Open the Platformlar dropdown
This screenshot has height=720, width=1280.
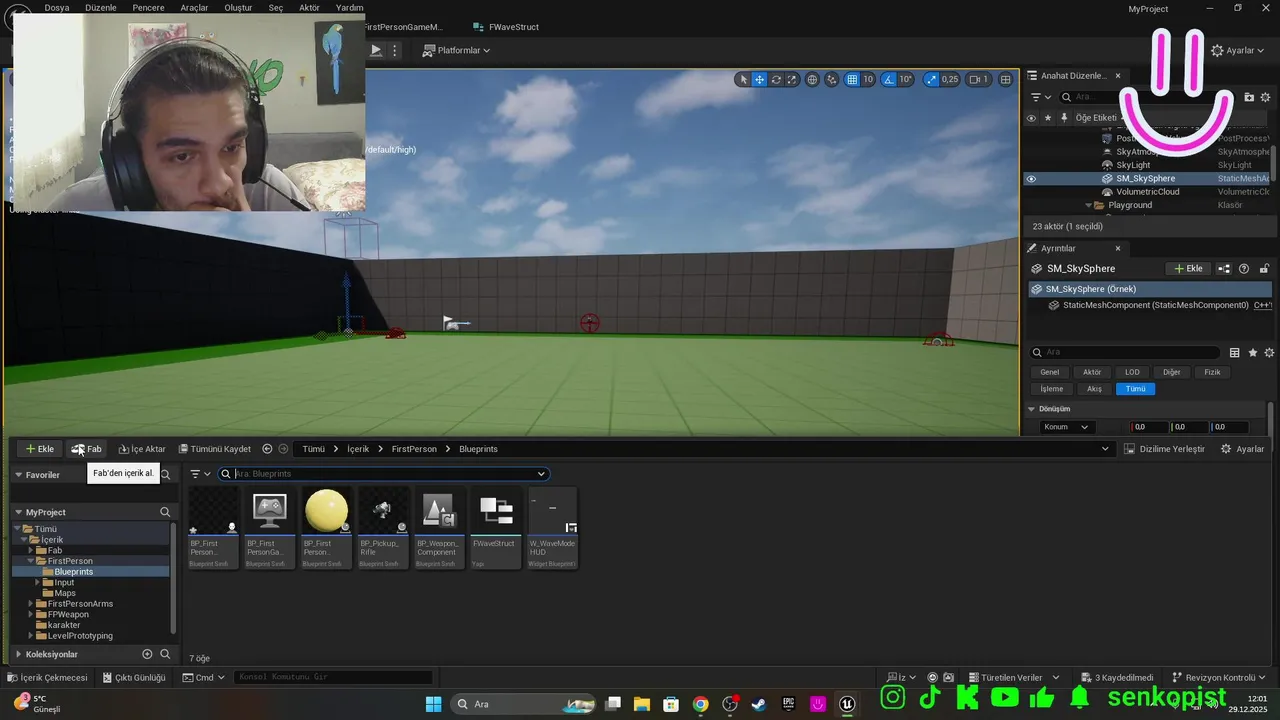pos(456,50)
